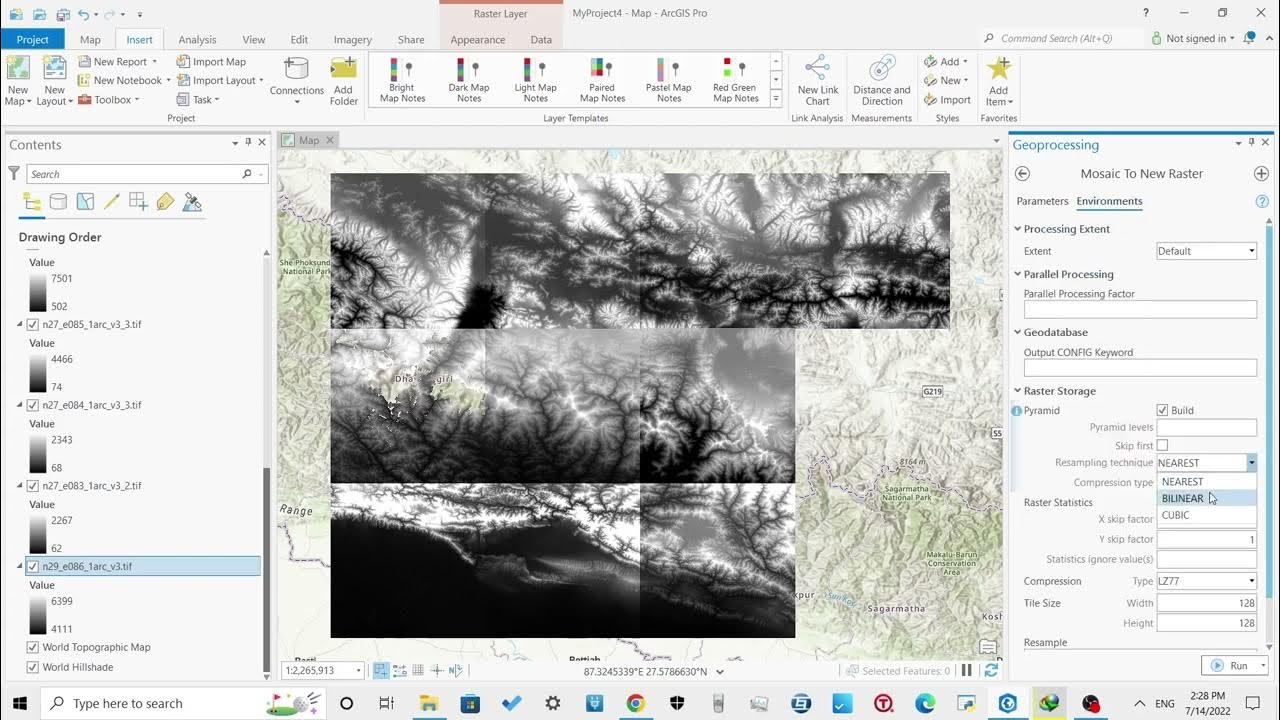Click the Run button
The image size is (1280, 720).
(1229, 666)
